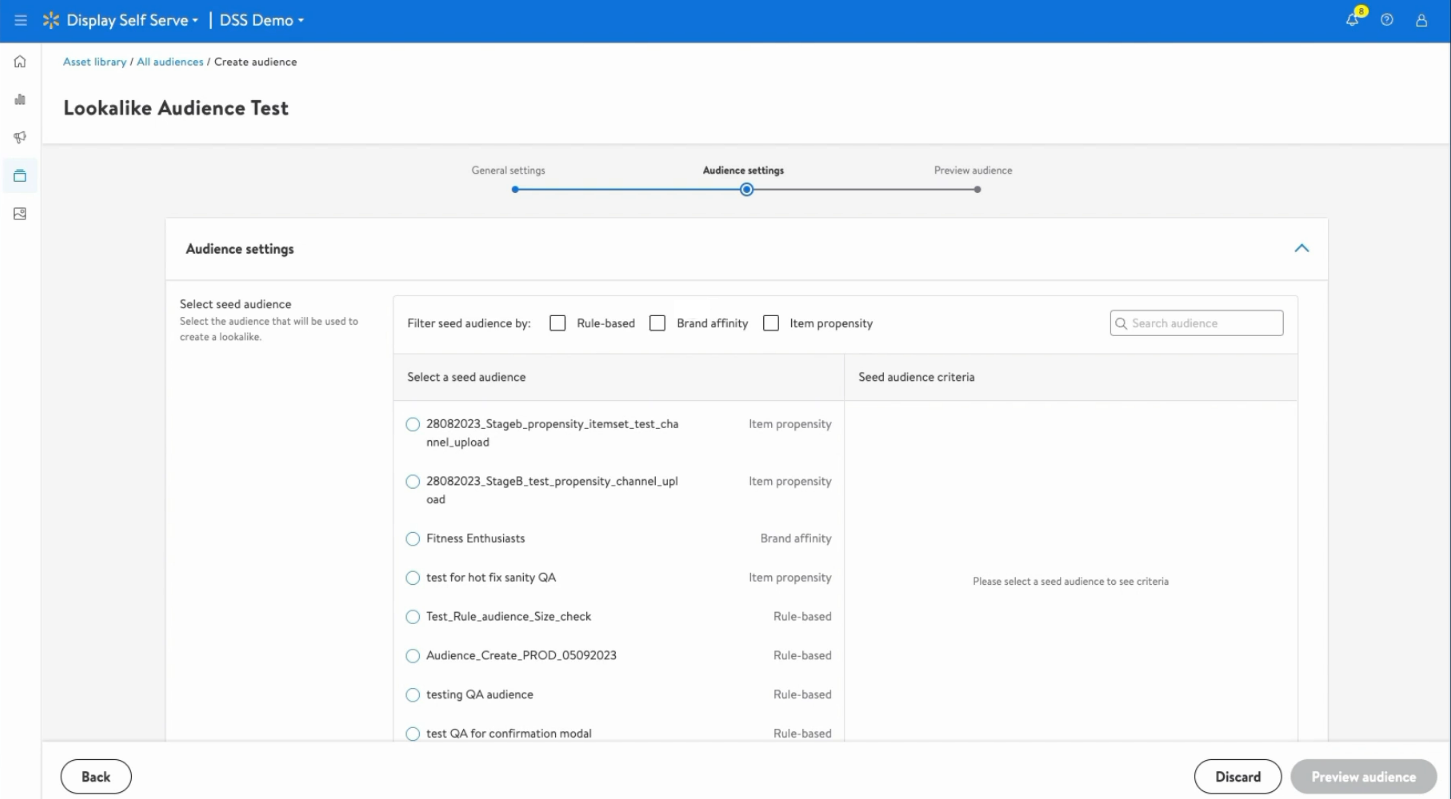The image size is (1451, 799).
Task: Enable the Rule-based filter checkbox
Action: tap(558, 323)
